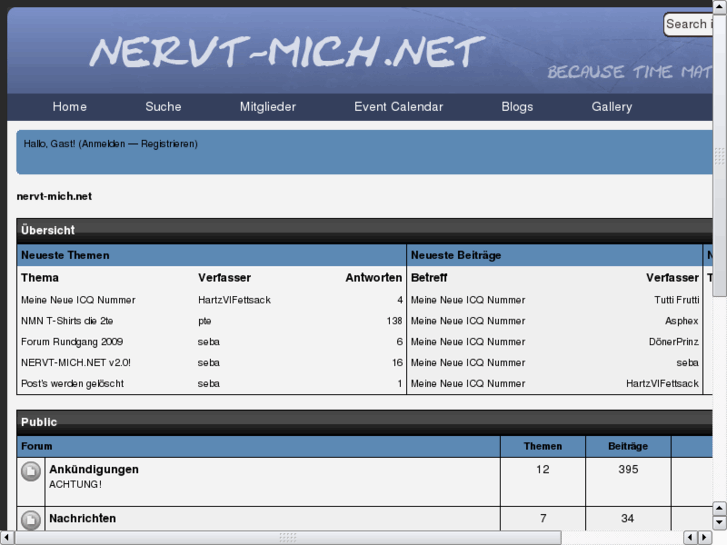Click the Registrieren link
This screenshot has width=727, height=545.
coord(168,144)
